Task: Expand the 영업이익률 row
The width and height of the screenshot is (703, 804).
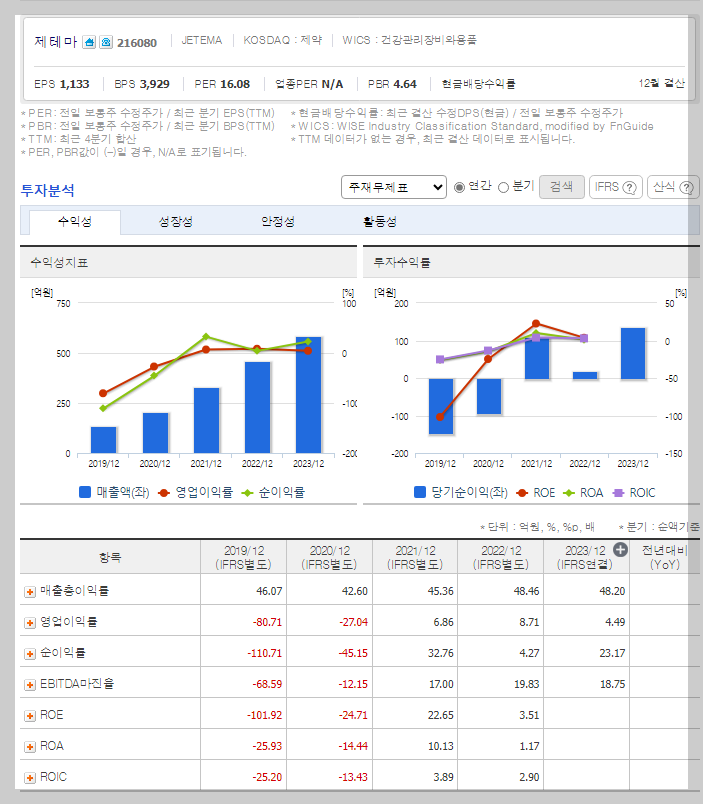Action: [30, 622]
